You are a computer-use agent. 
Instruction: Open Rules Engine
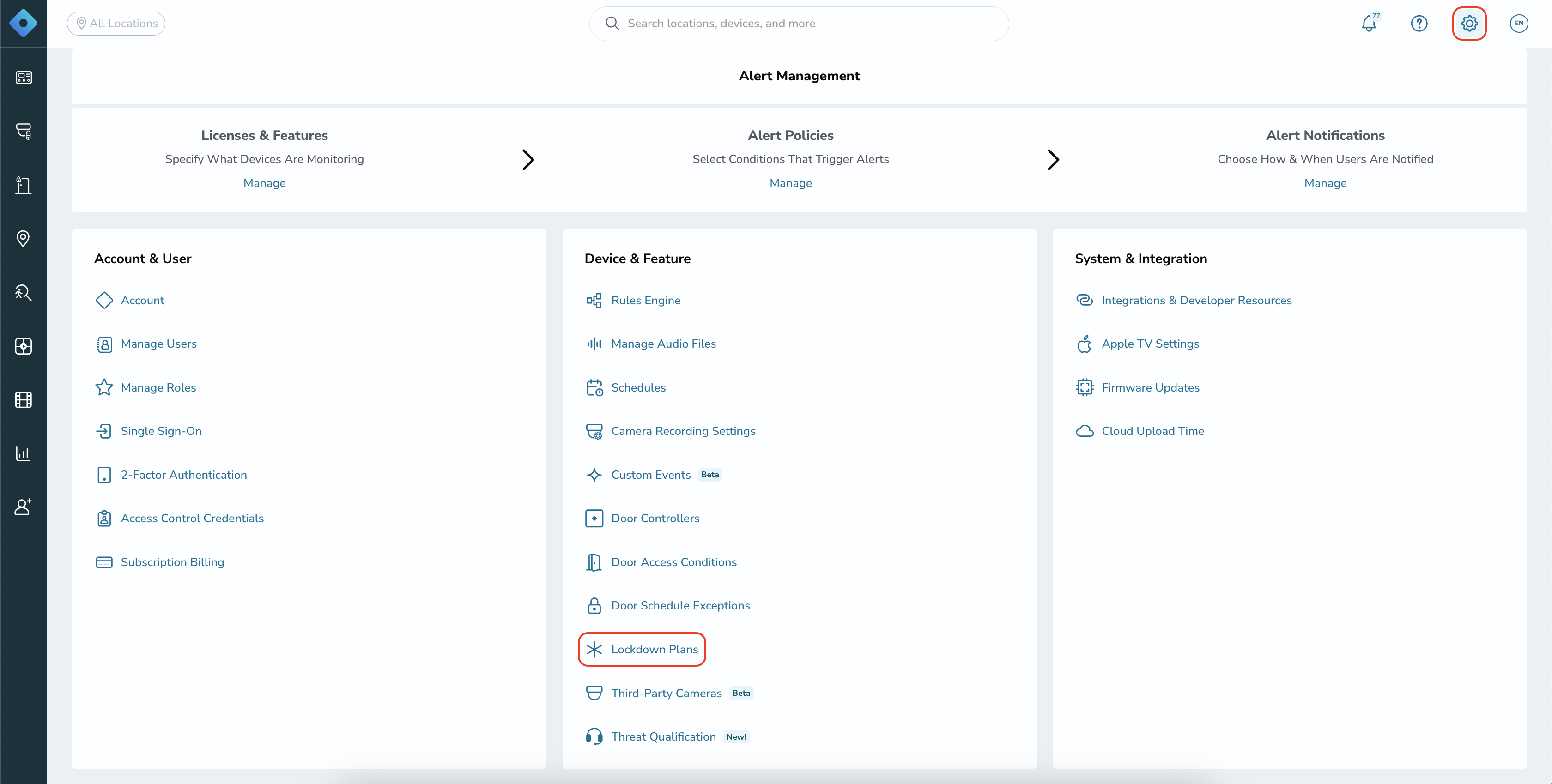[x=646, y=301]
